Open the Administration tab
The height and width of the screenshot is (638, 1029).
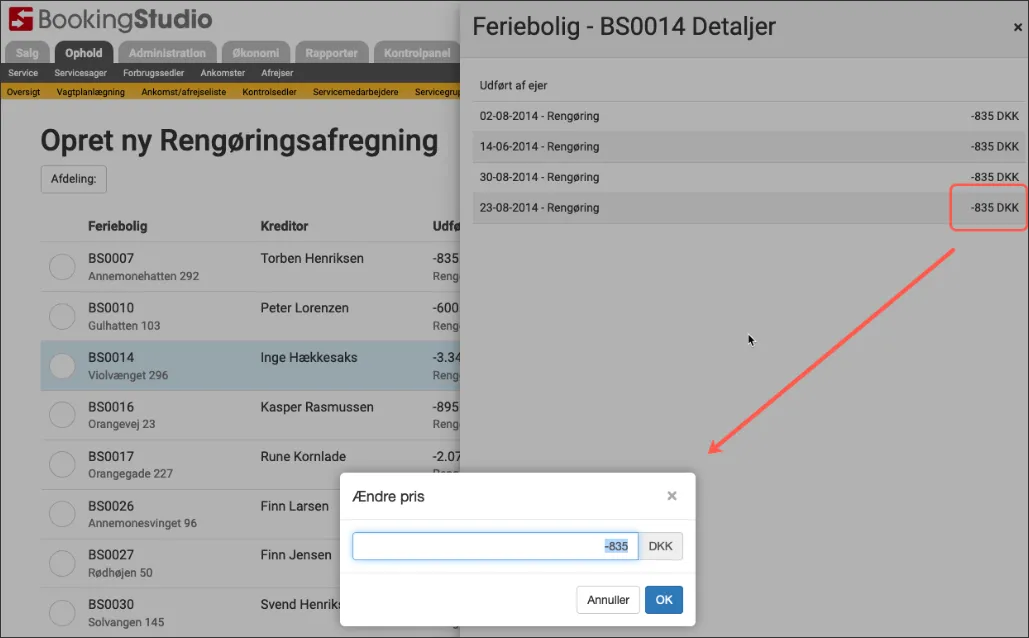[x=167, y=53]
